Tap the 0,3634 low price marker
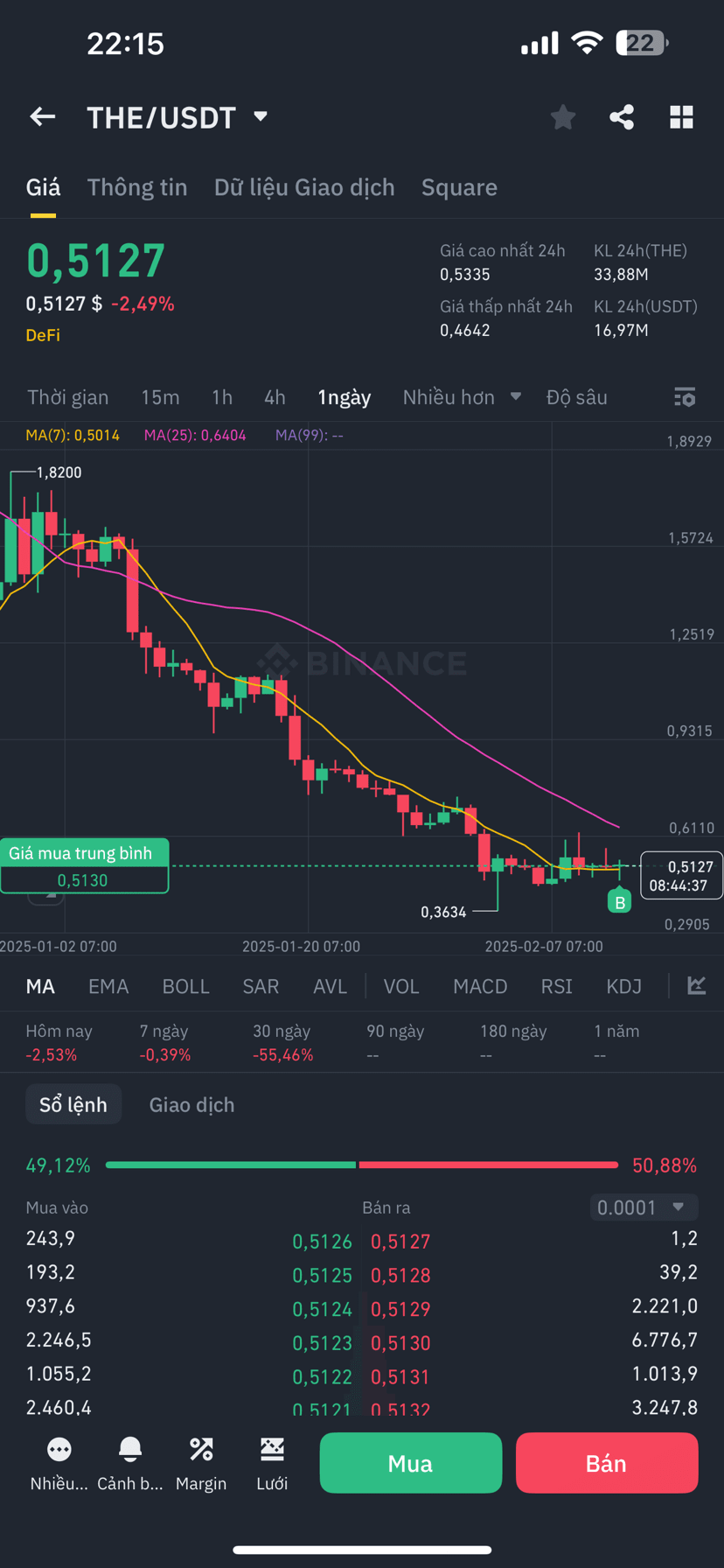 443,912
